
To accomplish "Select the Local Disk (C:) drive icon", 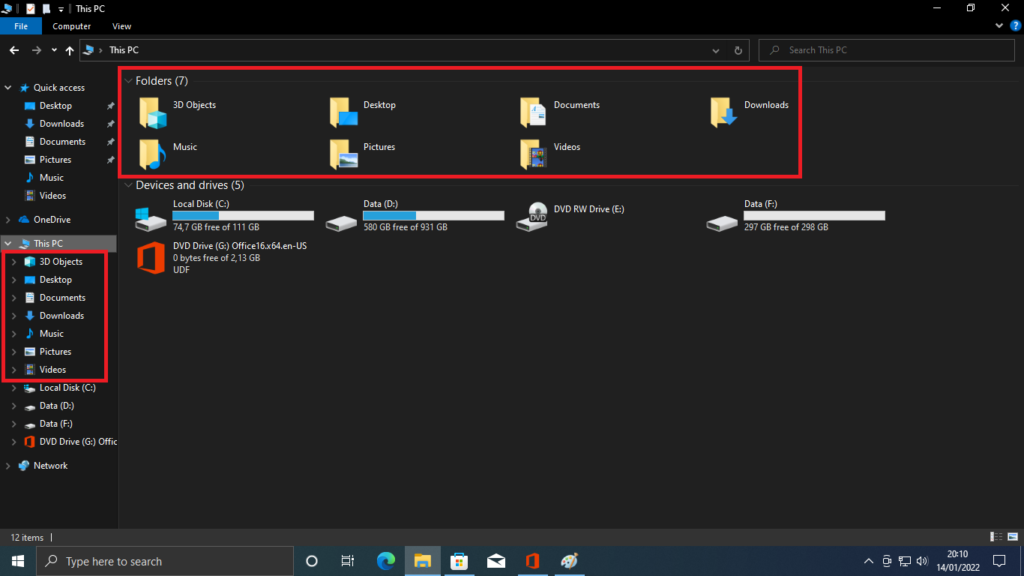I will tap(151, 218).
